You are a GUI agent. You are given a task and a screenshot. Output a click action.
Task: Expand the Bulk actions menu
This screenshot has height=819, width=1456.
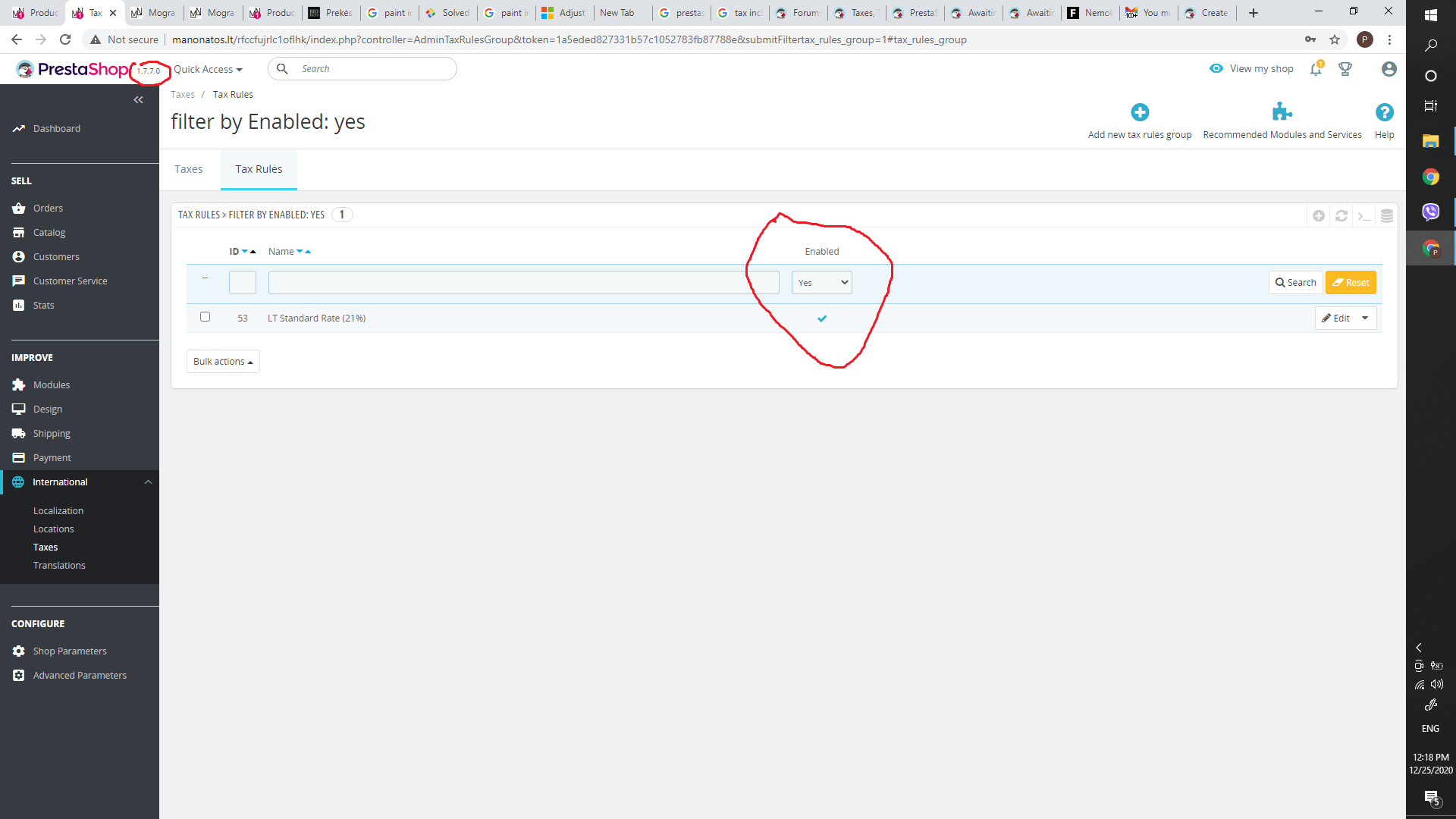point(223,362)
